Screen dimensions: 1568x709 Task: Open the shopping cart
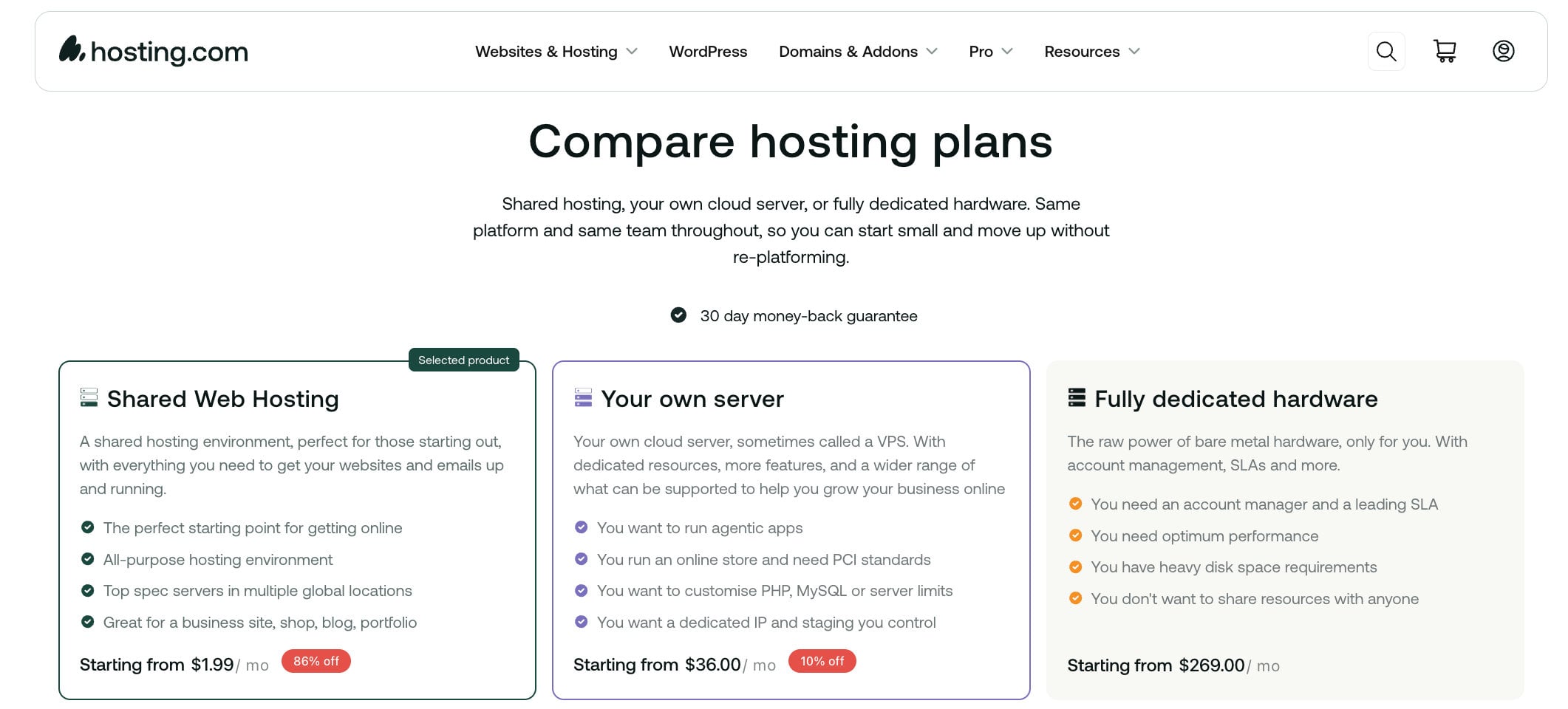(x=1445, y=51)
